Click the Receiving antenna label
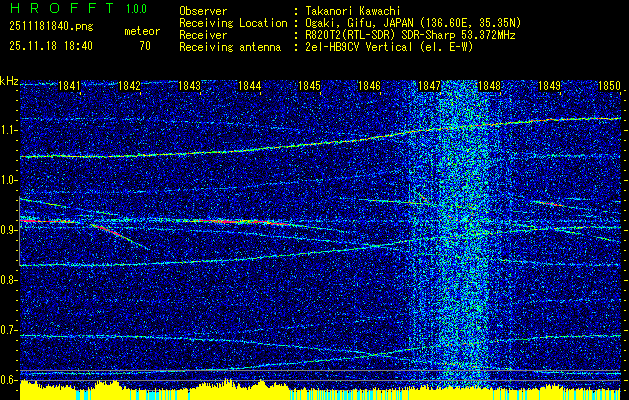This screenshot has width=629, height=400. pos(230,47)
